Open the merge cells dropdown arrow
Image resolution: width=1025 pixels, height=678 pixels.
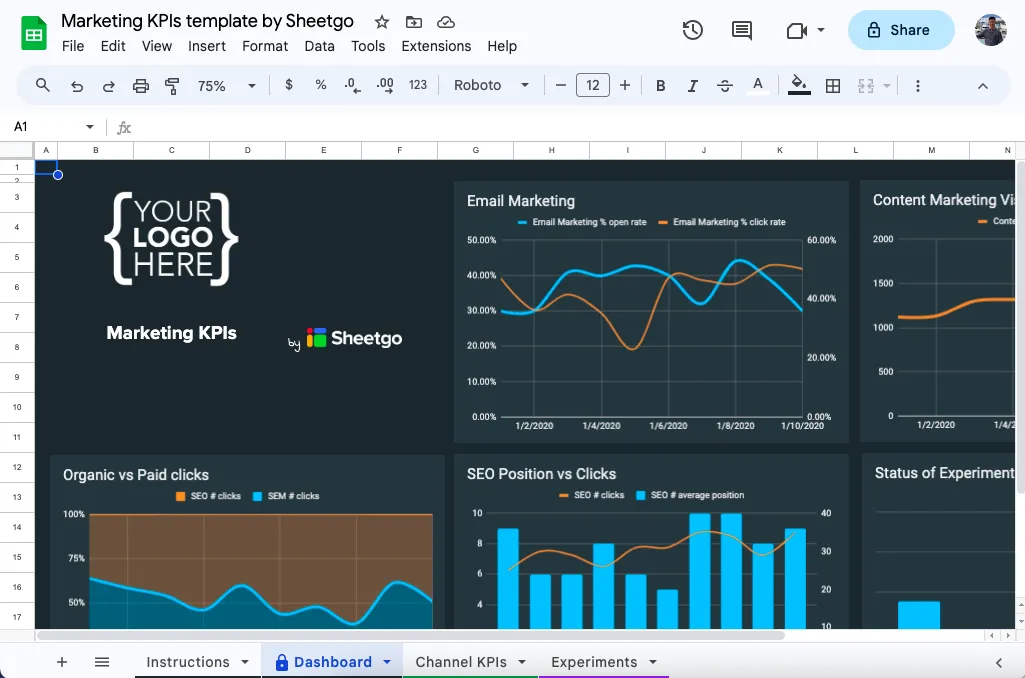tap(887, 86)
